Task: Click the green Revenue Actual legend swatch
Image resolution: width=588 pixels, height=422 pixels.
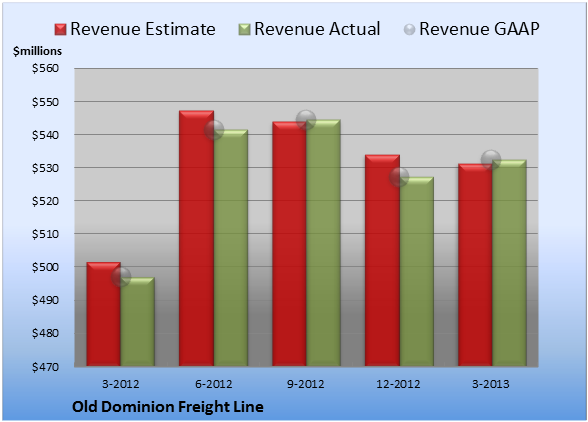Action: pos(244,30)
